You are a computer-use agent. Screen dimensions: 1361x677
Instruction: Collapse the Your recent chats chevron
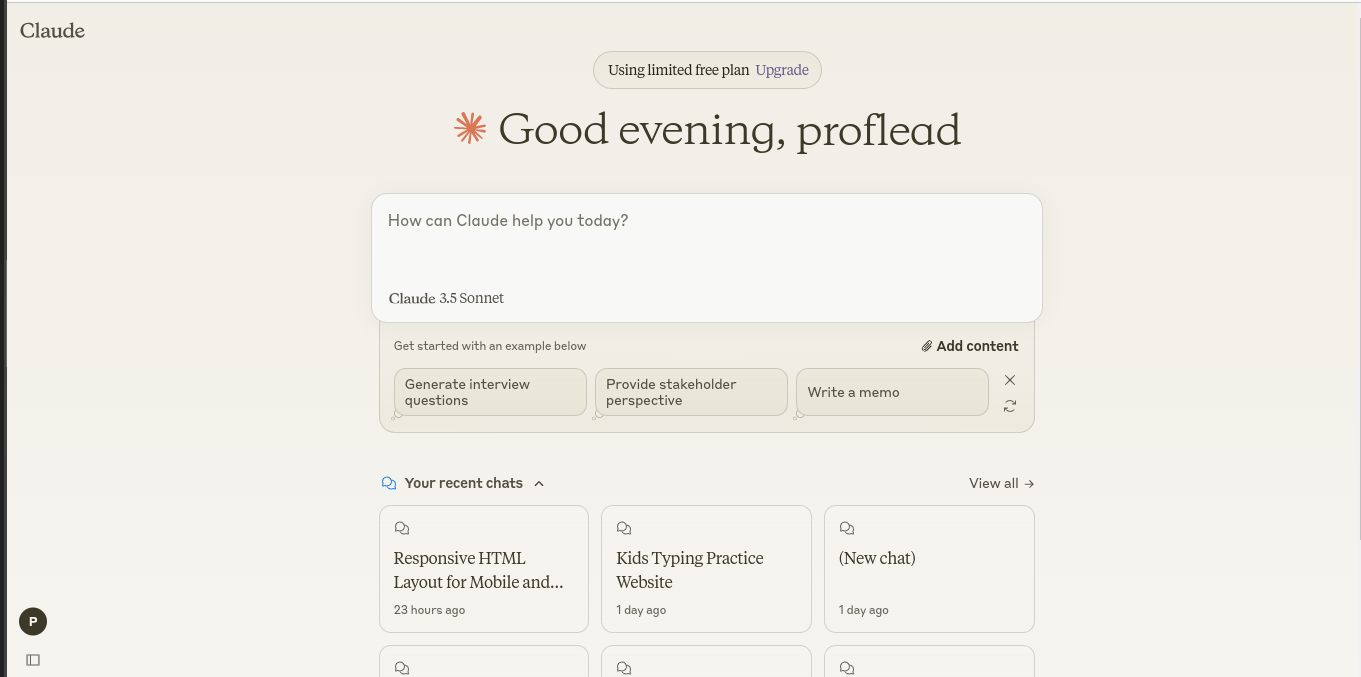[539, 483]
